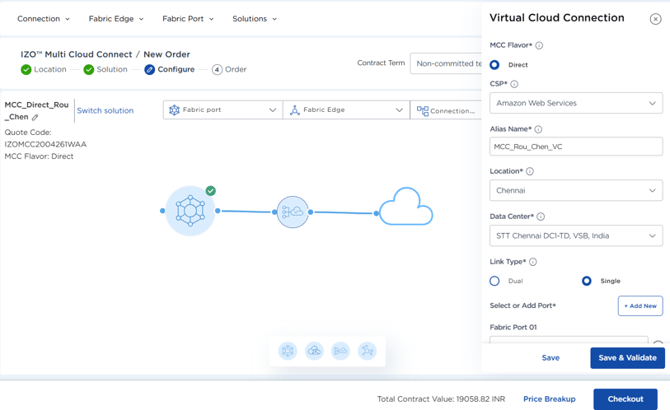
Task: Open the Data Center STT Chennai dropdown
Action: pyautogui.click(x=576, y=236)
